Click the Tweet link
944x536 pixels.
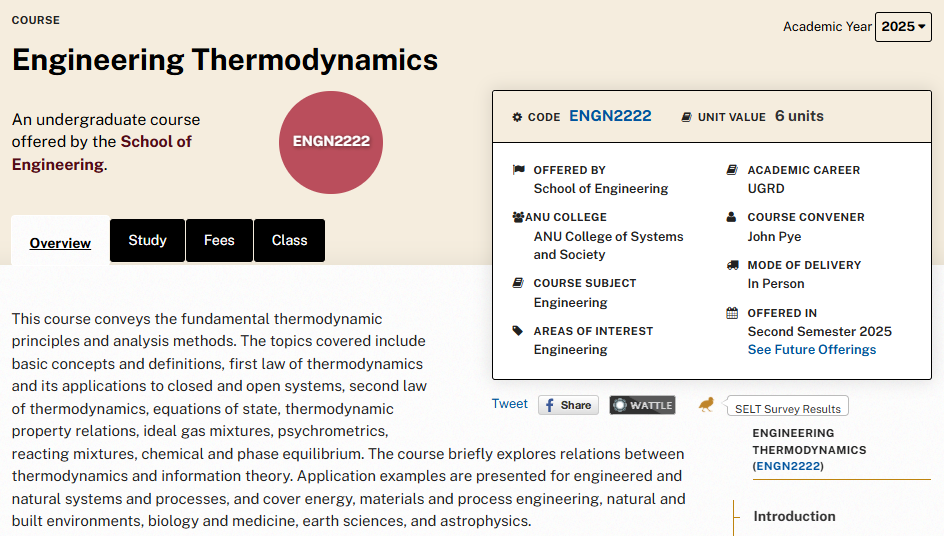(x=509, y=404)
